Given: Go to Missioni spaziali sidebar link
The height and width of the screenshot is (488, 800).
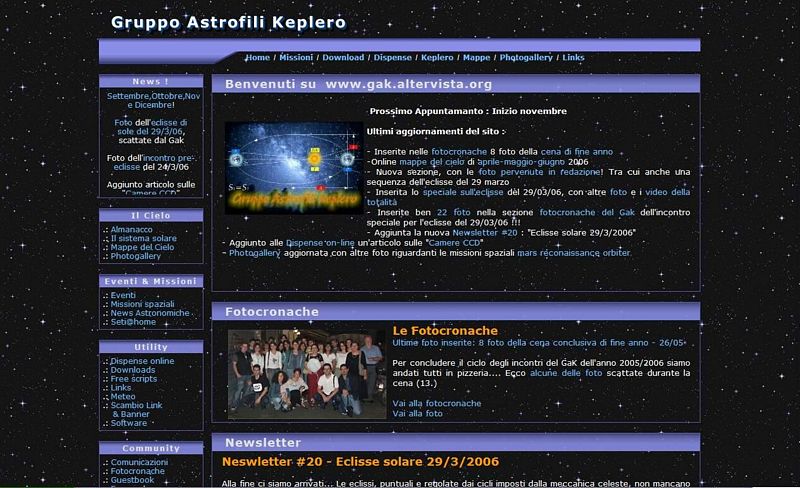Looking at the screenshot, I should (x=142, y=304).
